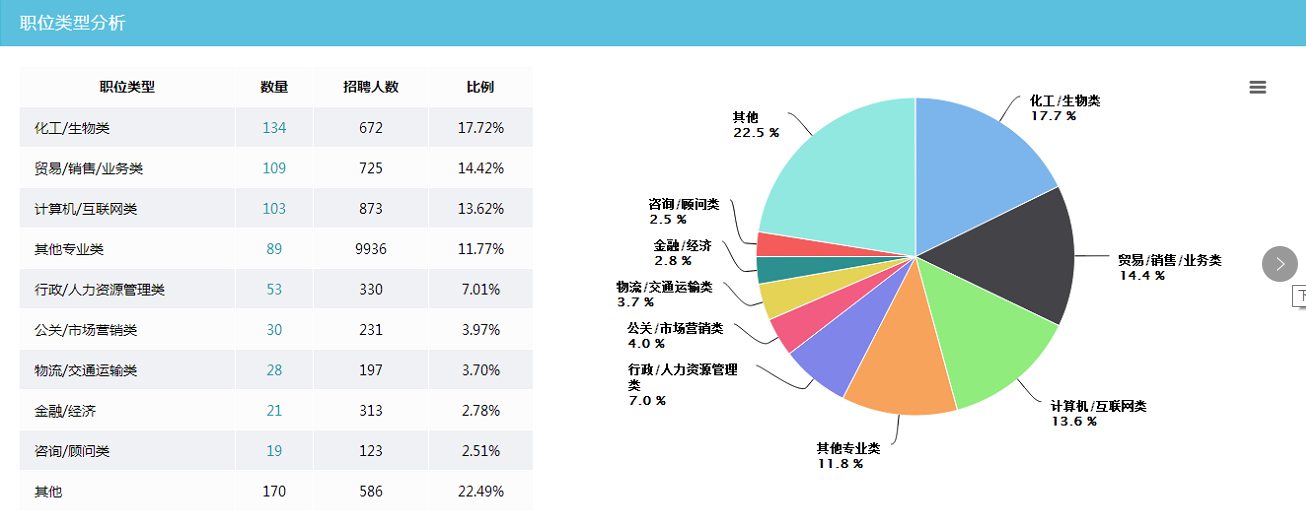
Task: Click the 19 count for 咨询/顾问类
Action: [x=274, y=451]
